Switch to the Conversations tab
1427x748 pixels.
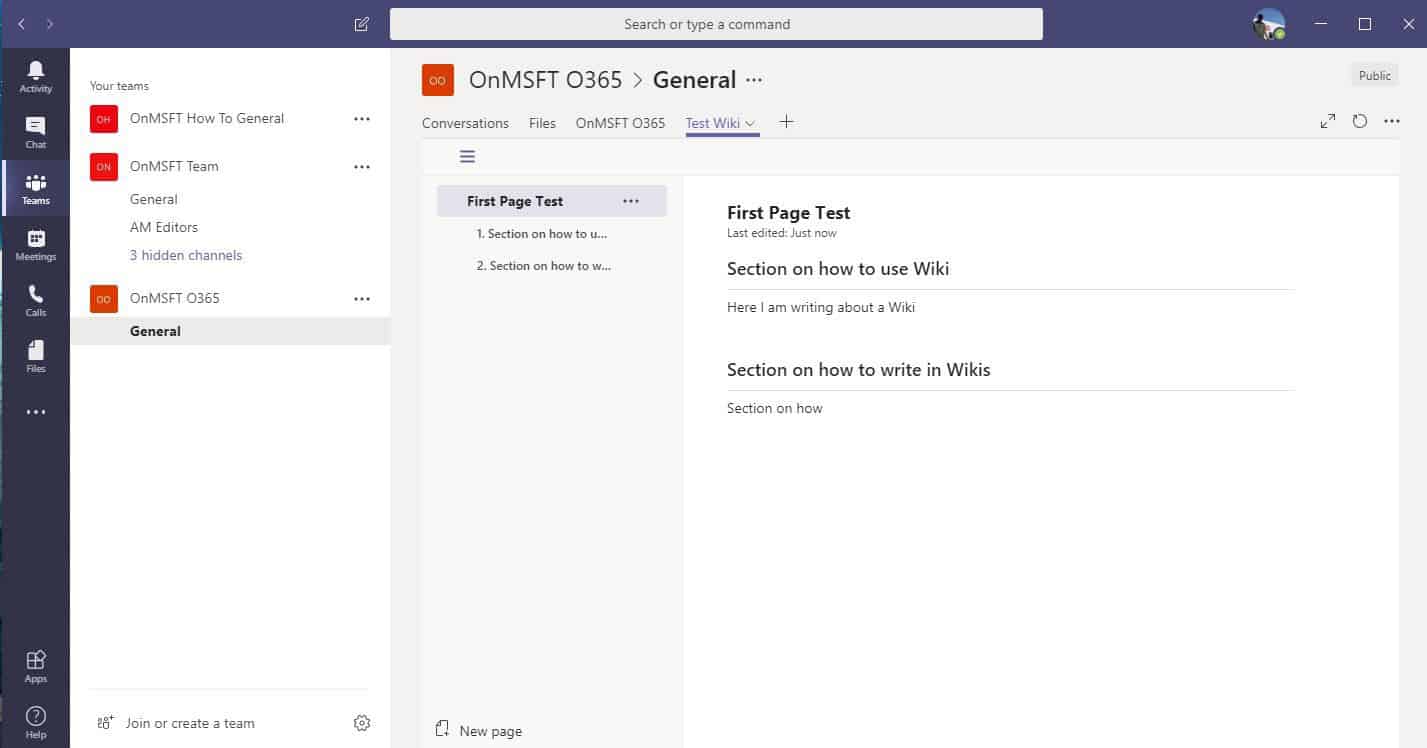(465, 123)
